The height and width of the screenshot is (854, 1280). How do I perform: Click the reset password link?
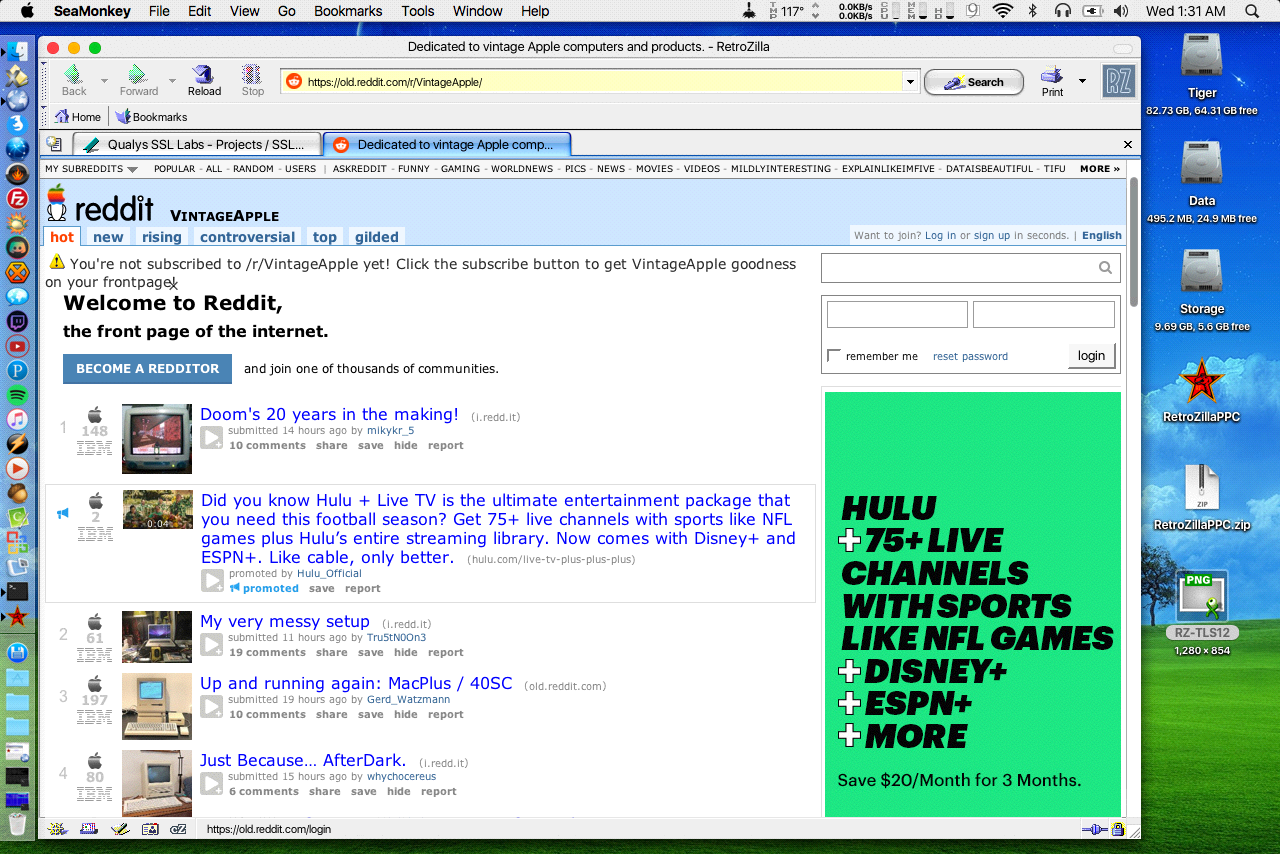[x=970, y=356]
